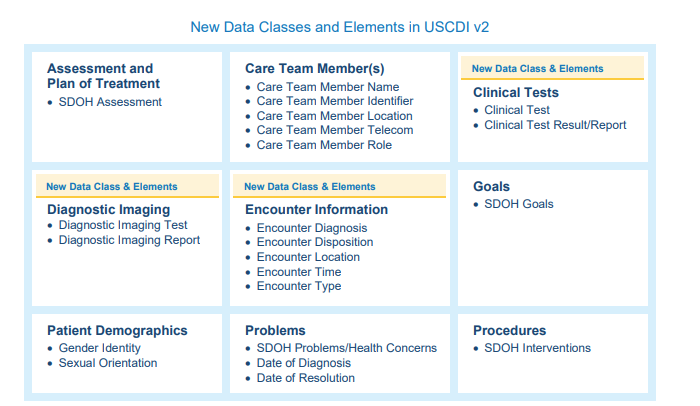The width and height of the screenshot is (700, 406).
Task: Select the 'Encounter Disposition' list item
Action: [315, 242]
